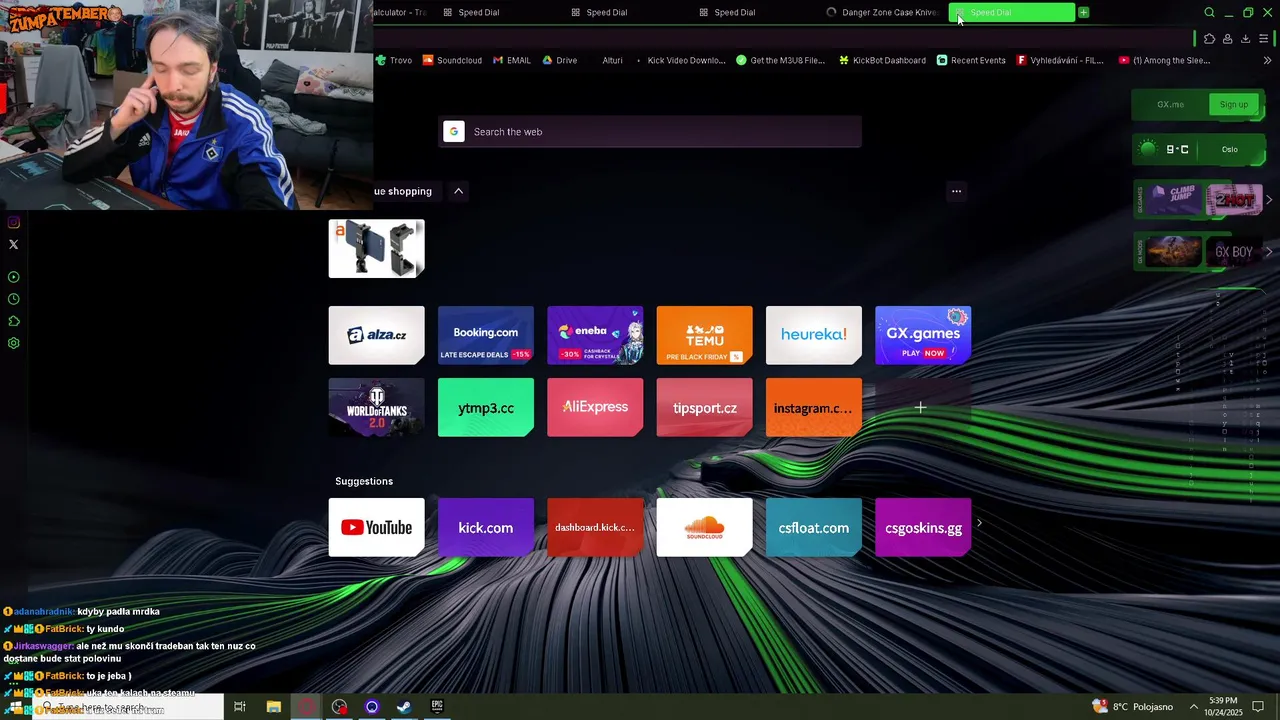
Task: Open the AliExpress speed dial tile
Action: point(595,407)
